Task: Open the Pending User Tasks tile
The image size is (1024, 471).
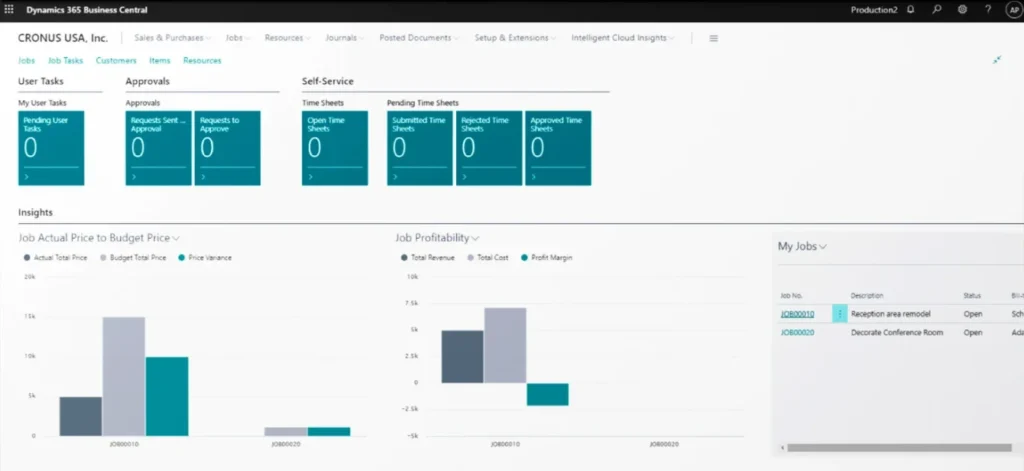Action: (x=51, y=148)
